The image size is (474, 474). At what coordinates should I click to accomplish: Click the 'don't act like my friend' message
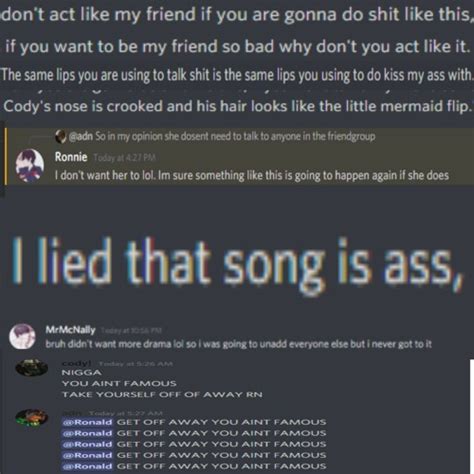[237, 15]
